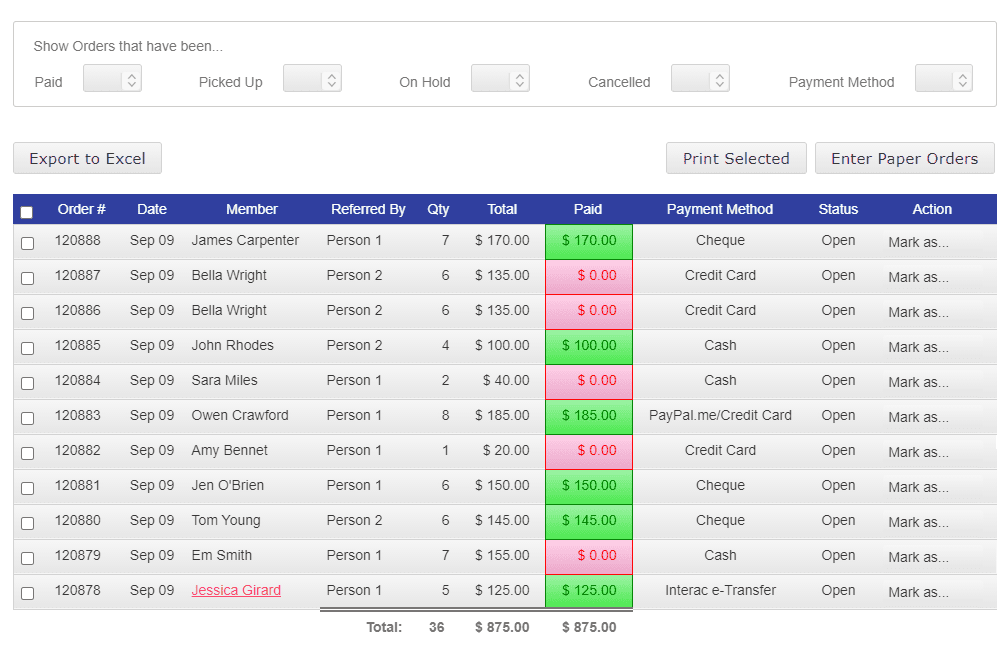Check the box for order 120881
This screenshot has height=662, width=1006.
(28, 488)
